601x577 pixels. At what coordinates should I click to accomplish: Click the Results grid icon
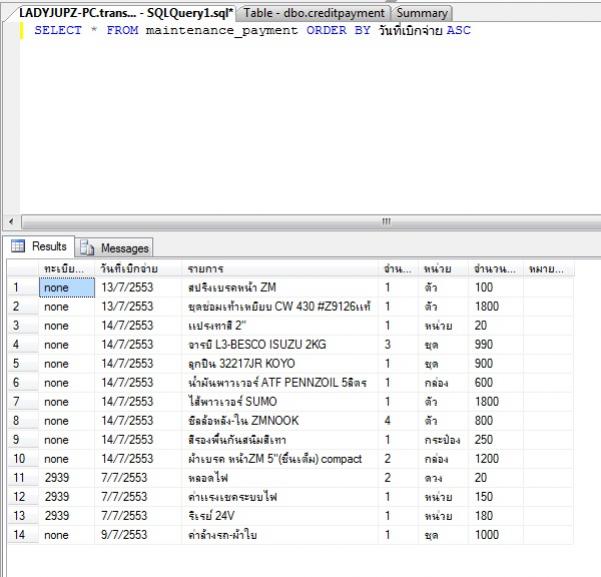19,247
